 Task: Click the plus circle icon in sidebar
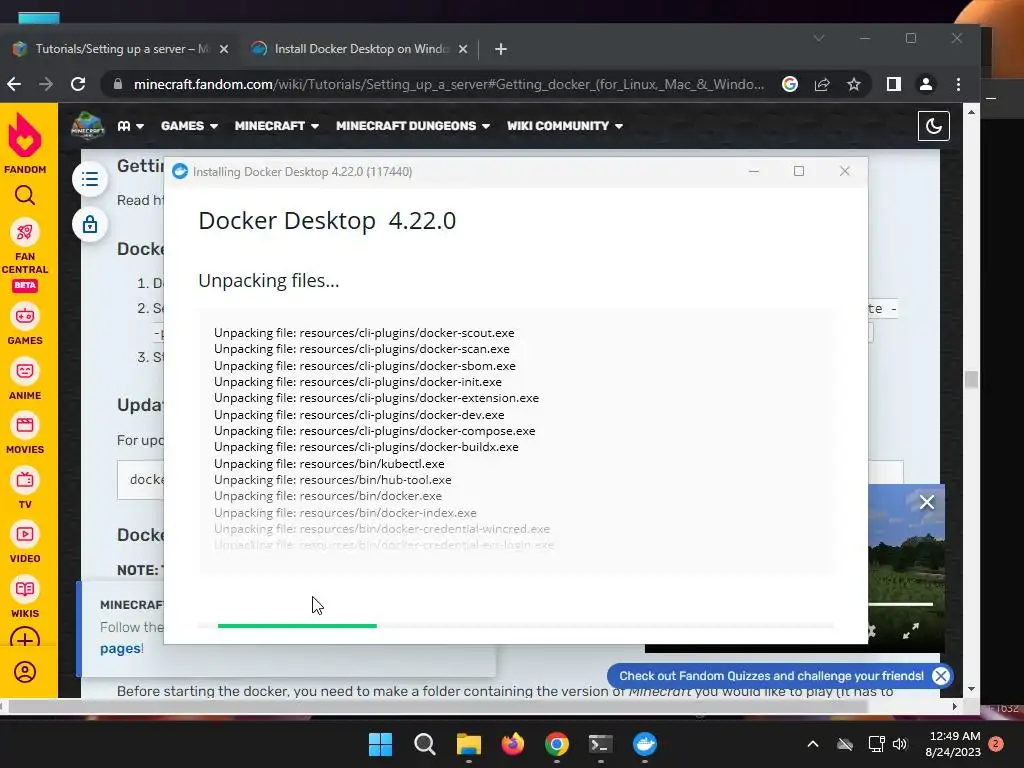tap(25, 637)
